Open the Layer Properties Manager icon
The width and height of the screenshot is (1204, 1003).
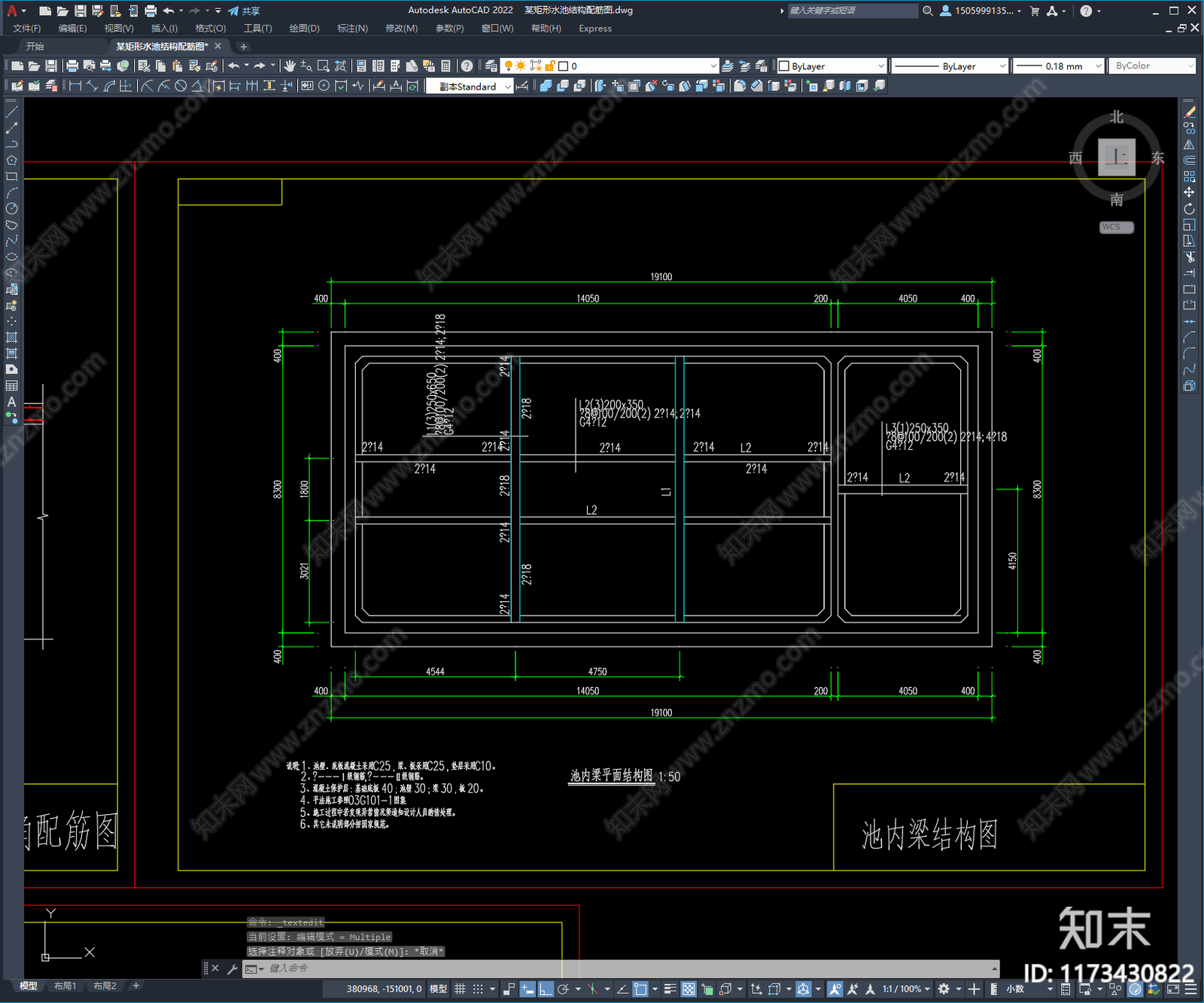pos(491,66)
